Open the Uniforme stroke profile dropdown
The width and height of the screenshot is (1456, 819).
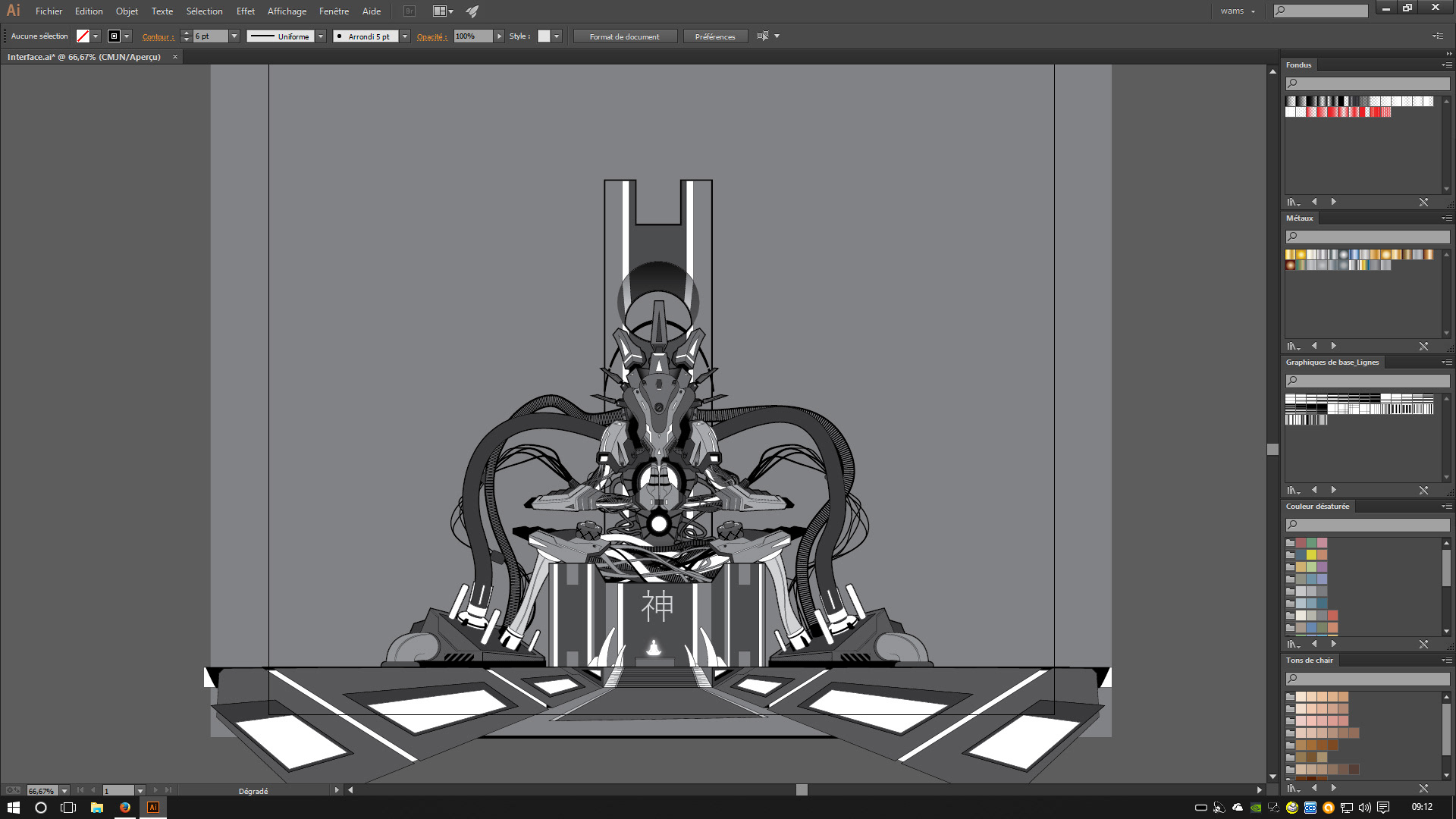coord(321,36)
